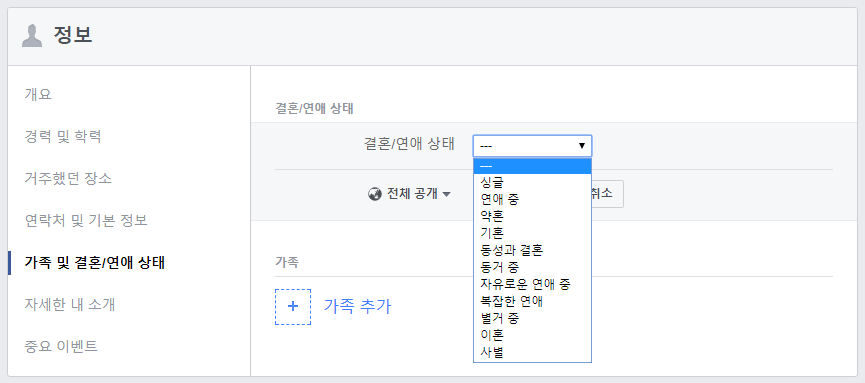The image size is (865, 383).
Task: Select 동성과 결혼 option
Action: pos(532,250)
